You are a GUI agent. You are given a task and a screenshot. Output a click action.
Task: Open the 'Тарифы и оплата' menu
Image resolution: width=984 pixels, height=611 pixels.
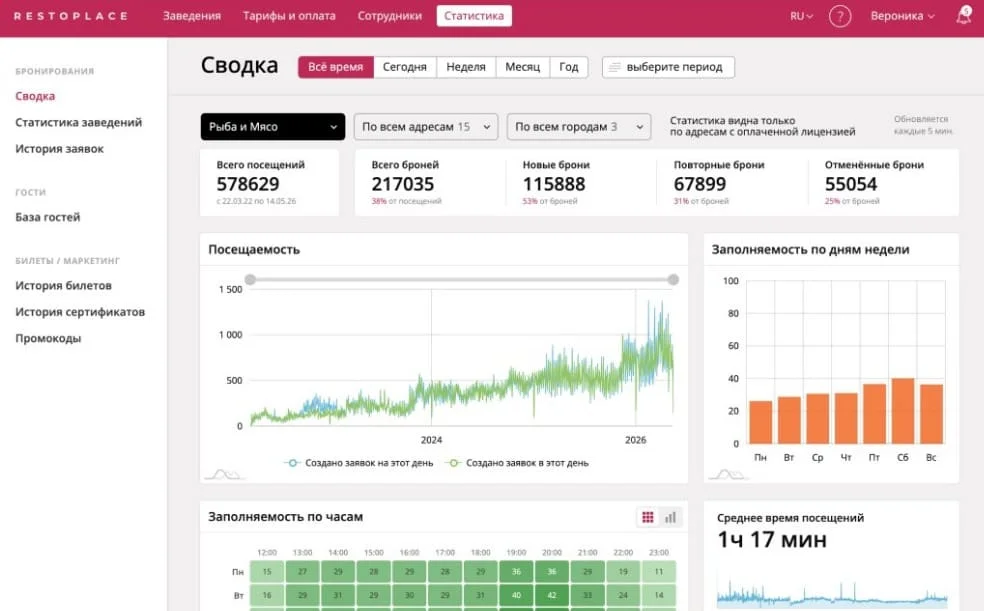click(x=289, y=16)
